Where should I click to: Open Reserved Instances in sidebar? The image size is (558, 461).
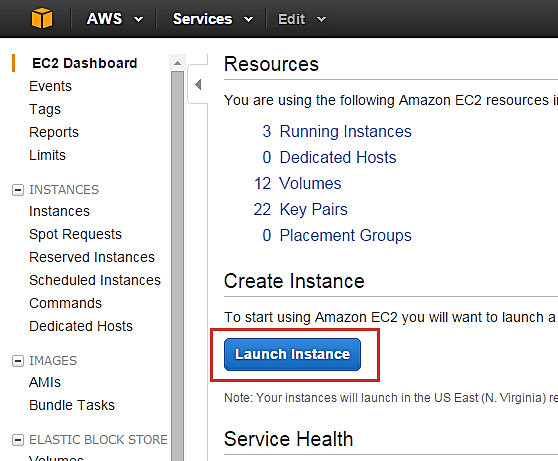pyautogui.click(x=92, y=257)
